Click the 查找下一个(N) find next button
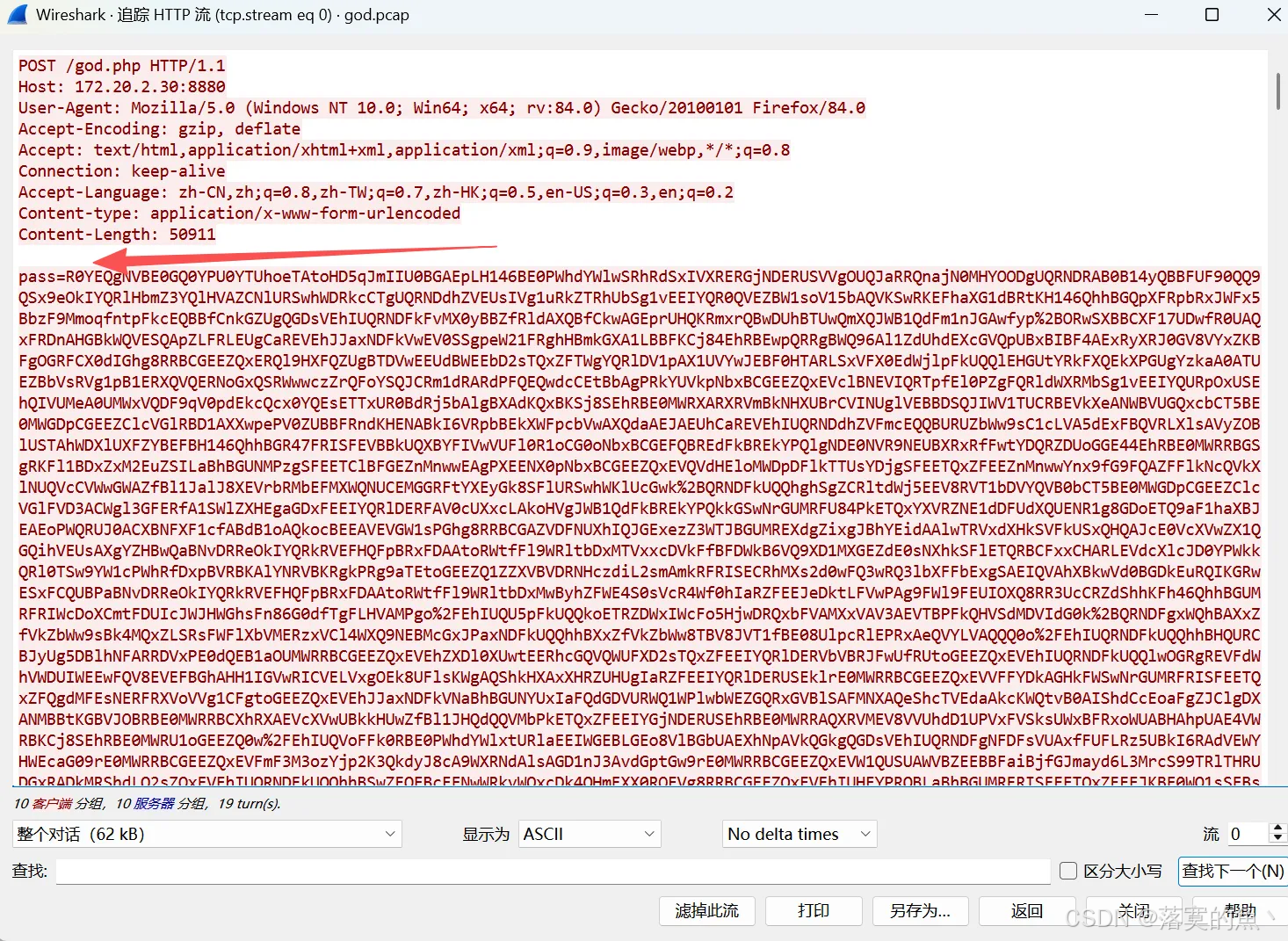The width and height of the screenshot is (1288, 941). pyautogui.click(x=1233, y=871)
